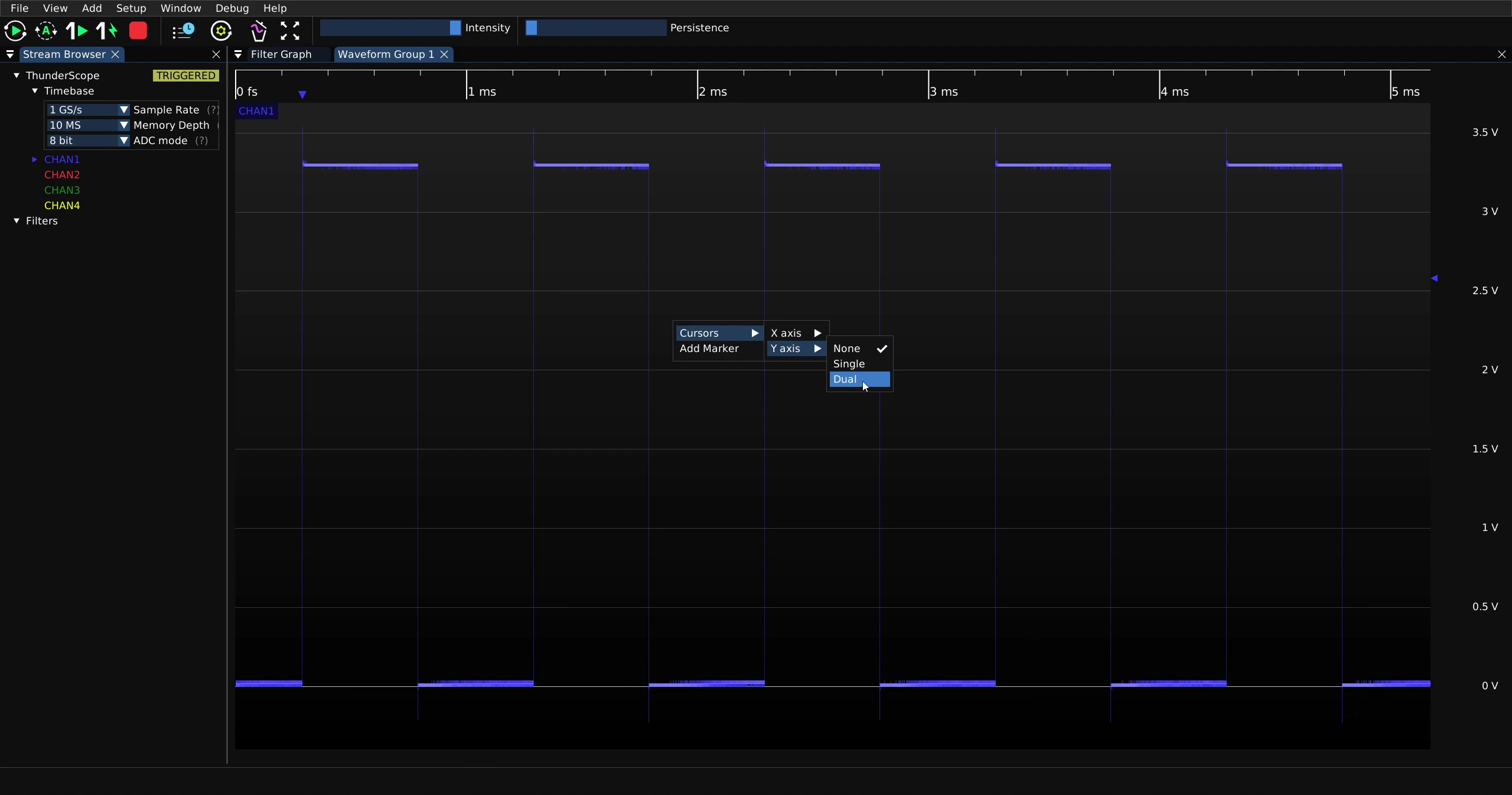
Task: Select CHAN3 in the stream browser
Action: pos(62,190)
